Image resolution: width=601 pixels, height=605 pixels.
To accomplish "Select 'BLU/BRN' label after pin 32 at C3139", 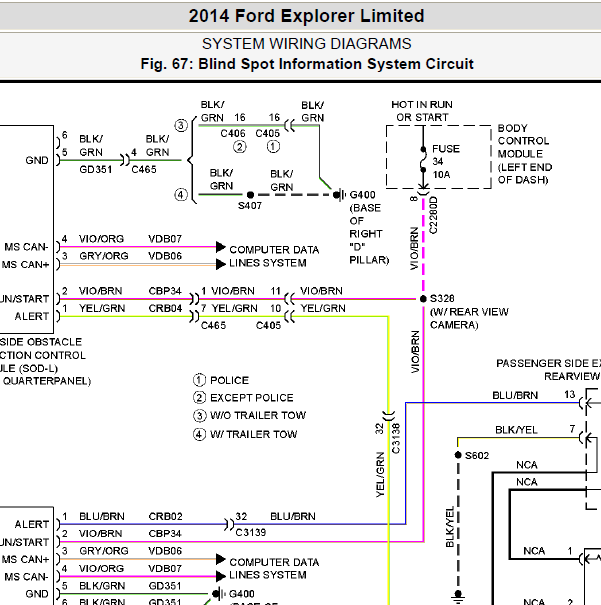I will (x=293, y=516).
